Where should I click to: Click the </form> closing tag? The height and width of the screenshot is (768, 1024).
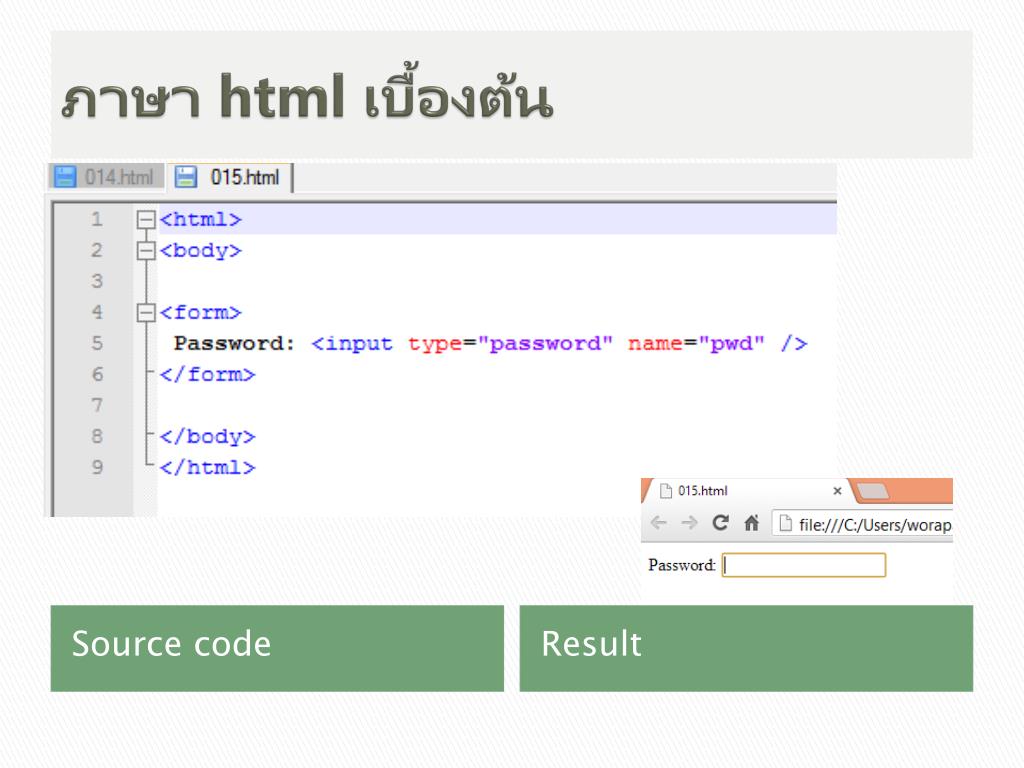pos(207,375)
